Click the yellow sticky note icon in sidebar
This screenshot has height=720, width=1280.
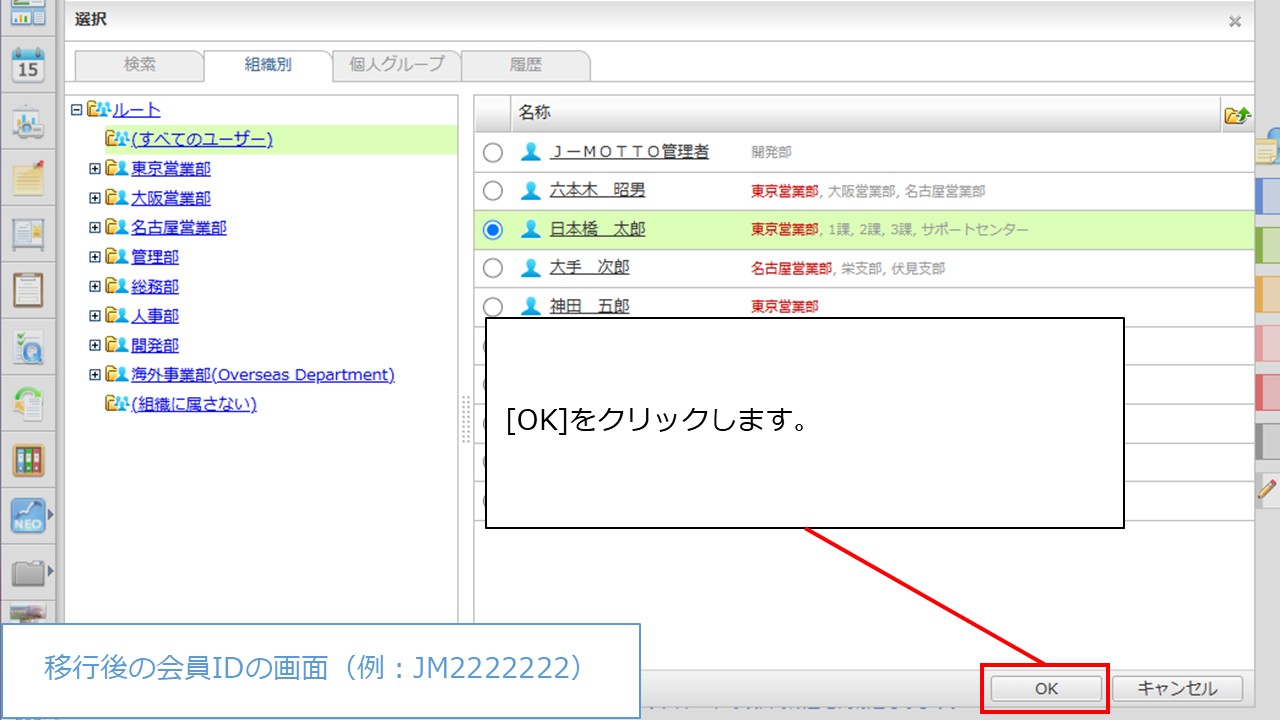[x=27, y=177]
